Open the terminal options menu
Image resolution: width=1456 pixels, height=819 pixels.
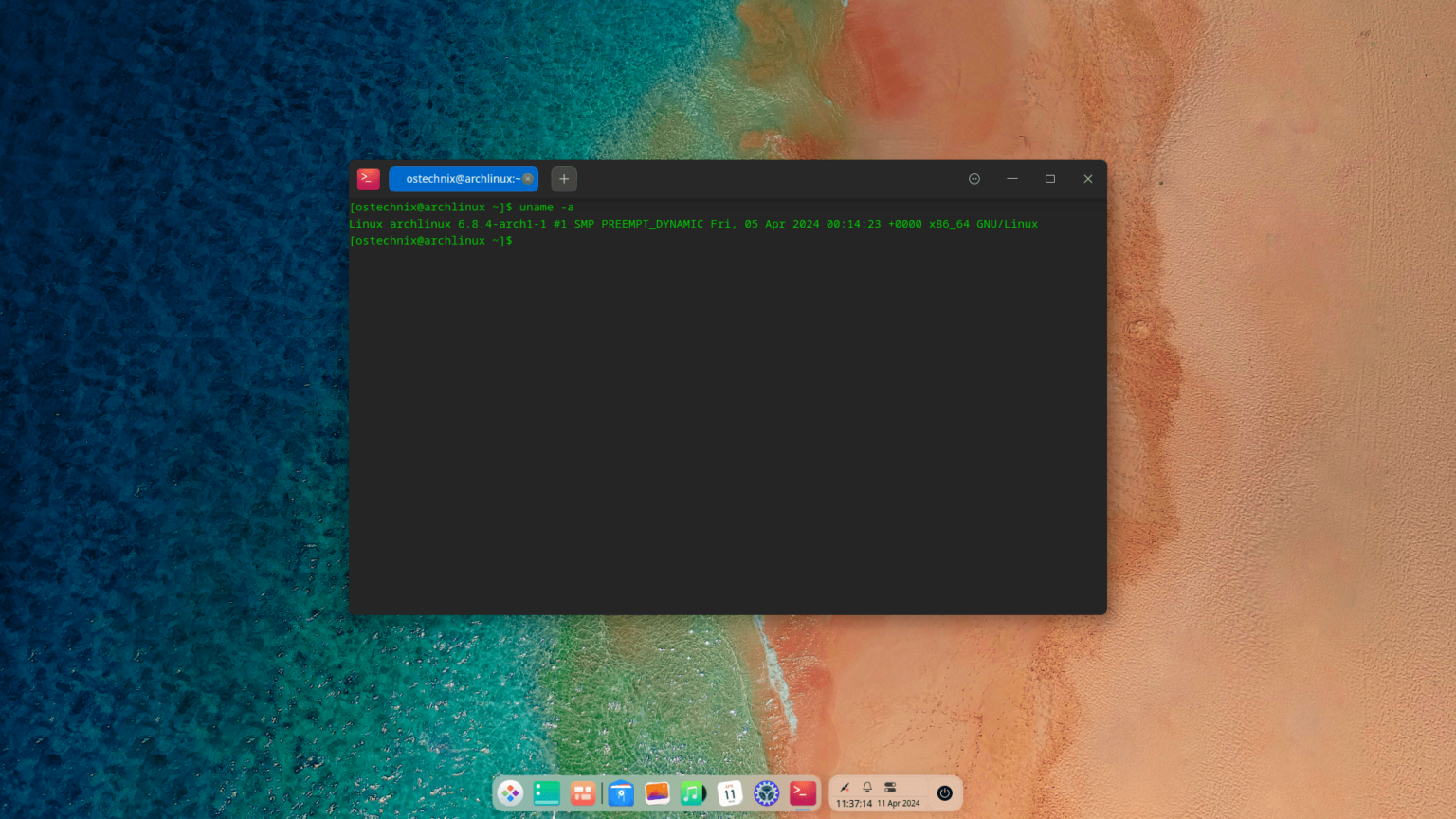coord(974,178)
